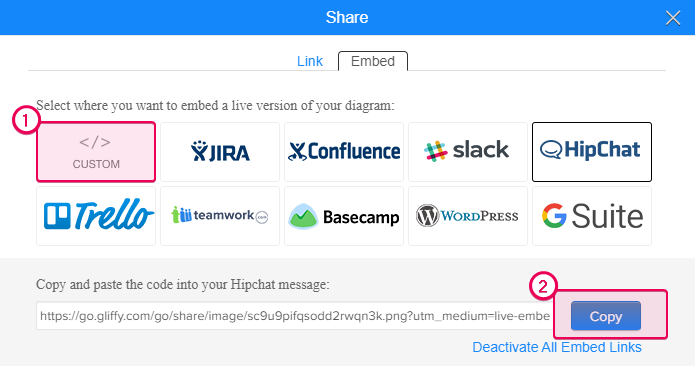
Task: Pick the Teamwork embed option
Action: 220,216
